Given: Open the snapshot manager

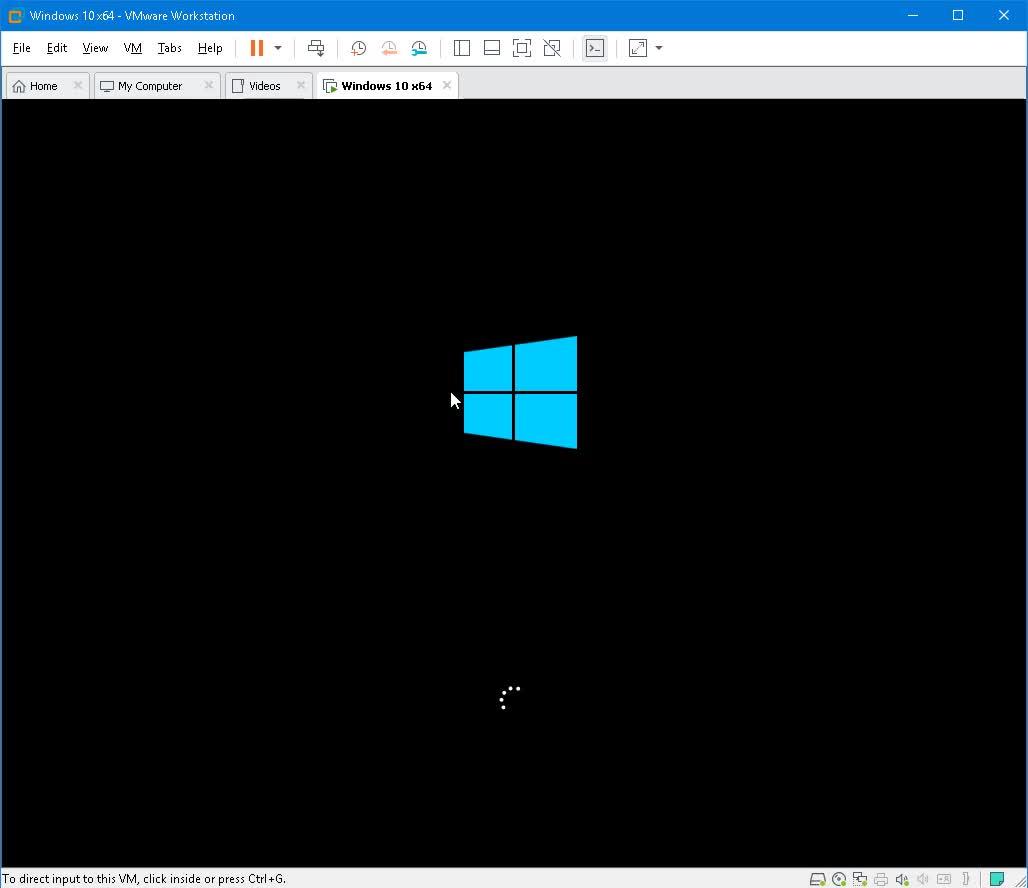Looking at the screenshot, I should coord(419,48).
